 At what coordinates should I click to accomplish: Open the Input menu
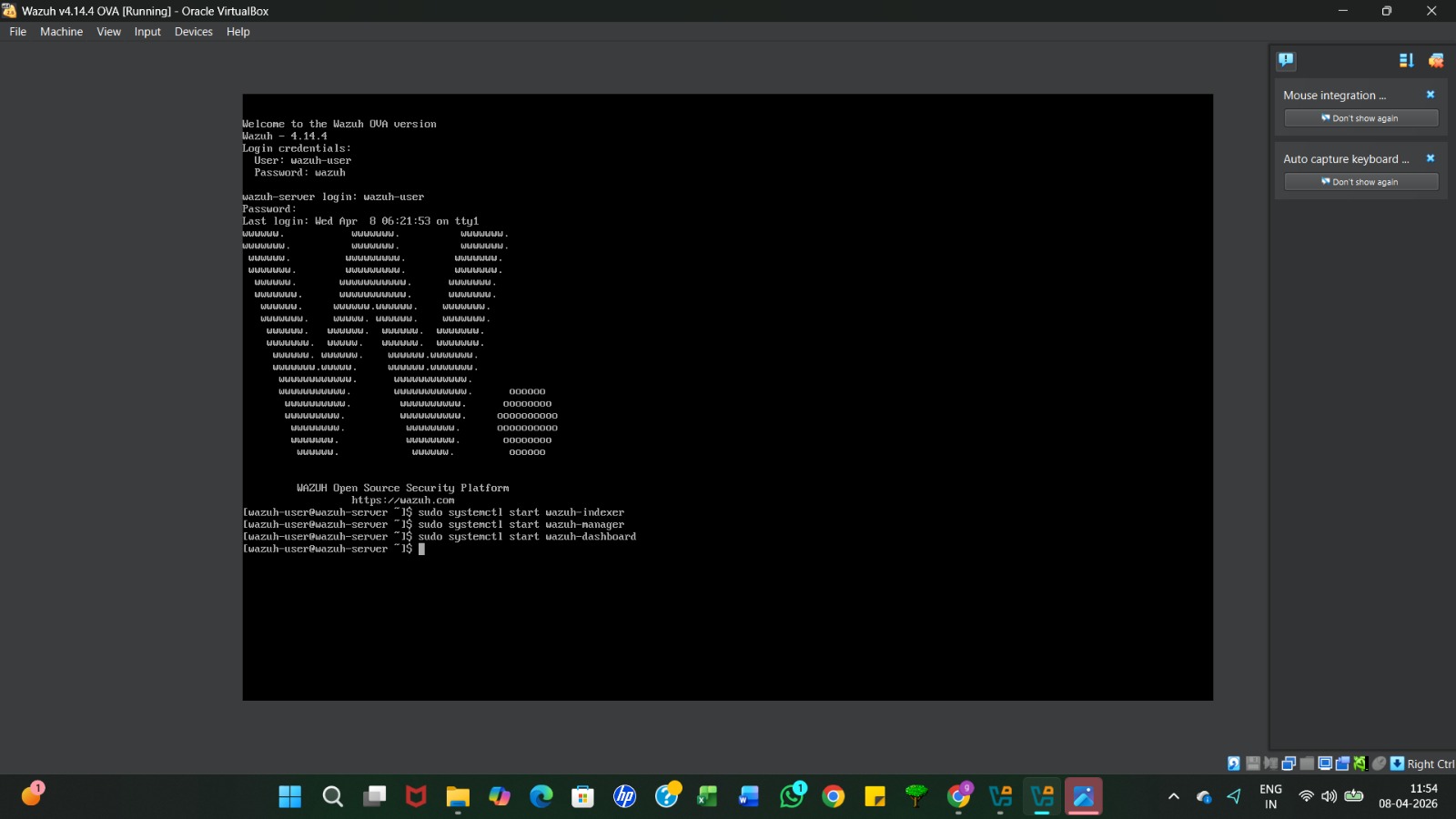click(x=147, y=32)
